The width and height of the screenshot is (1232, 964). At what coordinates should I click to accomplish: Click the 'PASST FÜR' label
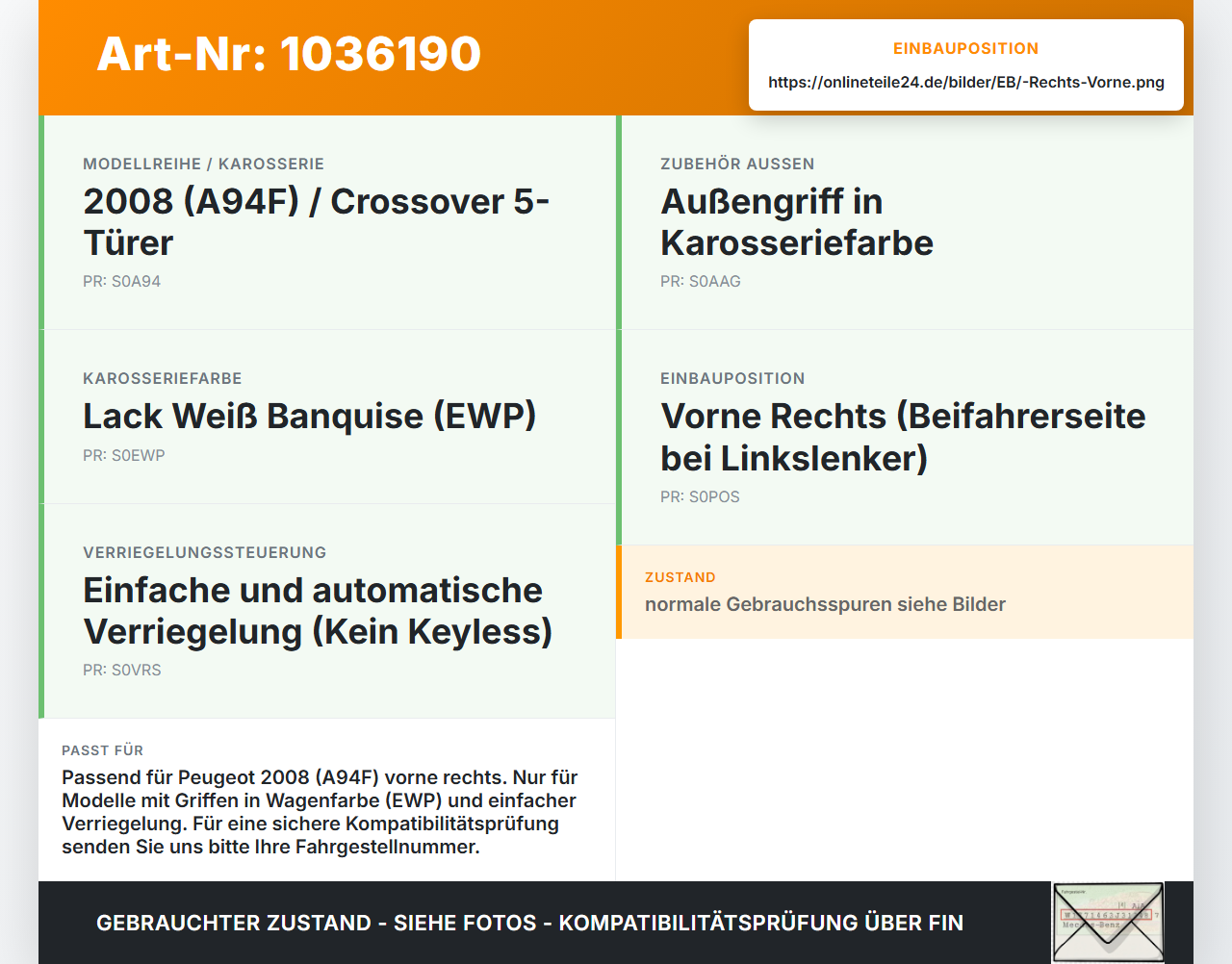tap(102, 750)
